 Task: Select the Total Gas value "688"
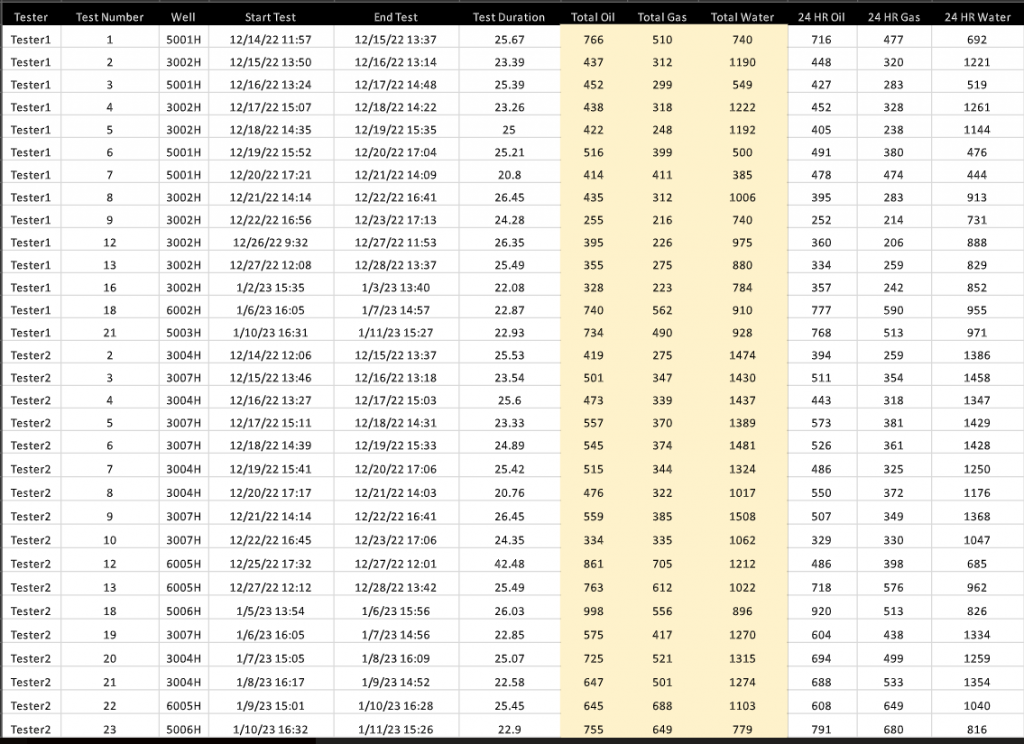pos(662,706)
